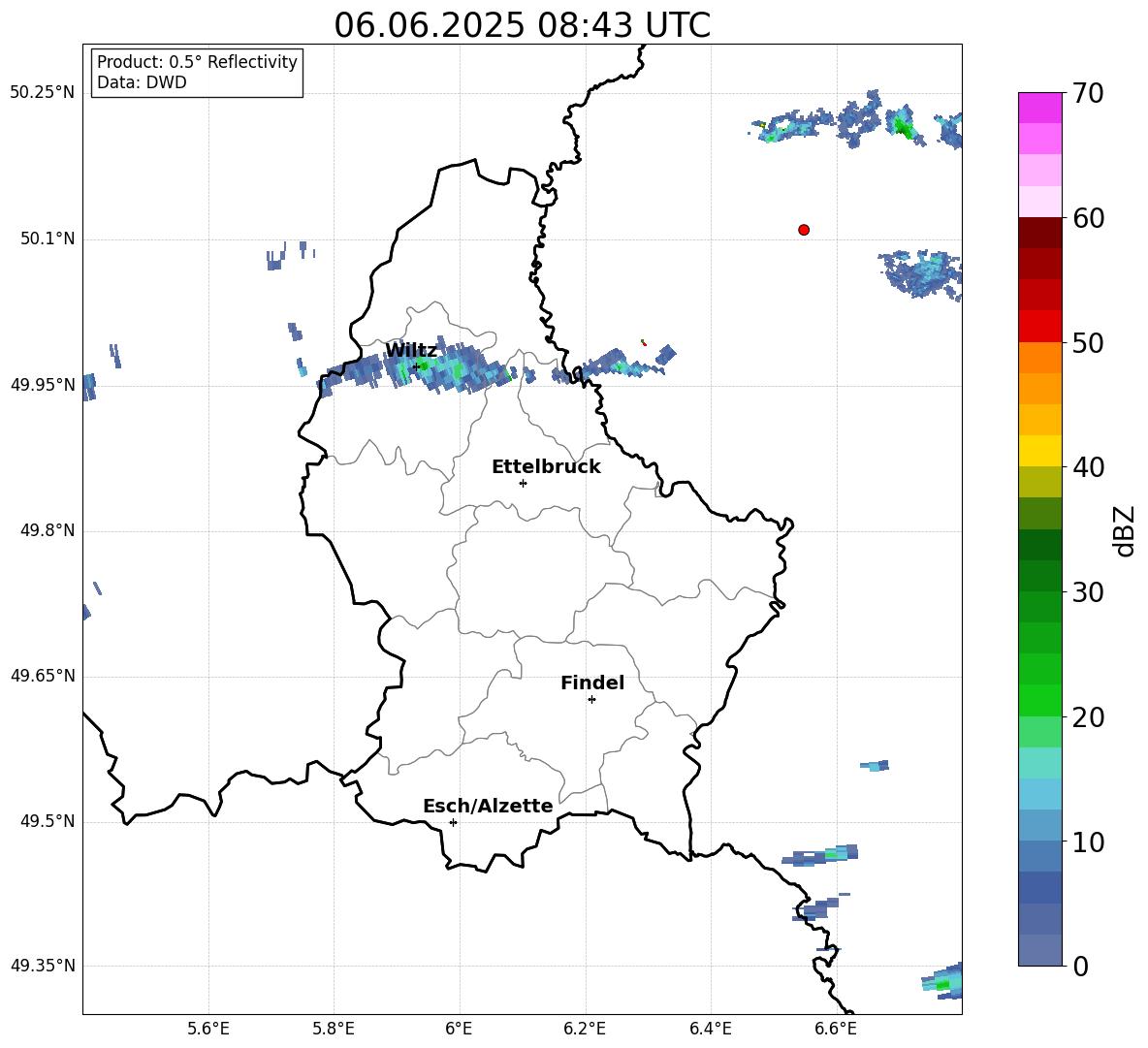Click the 'Data: DWD' text
The width and height of the screenshot is (1148, 1048).
click(x=142, y=82)
